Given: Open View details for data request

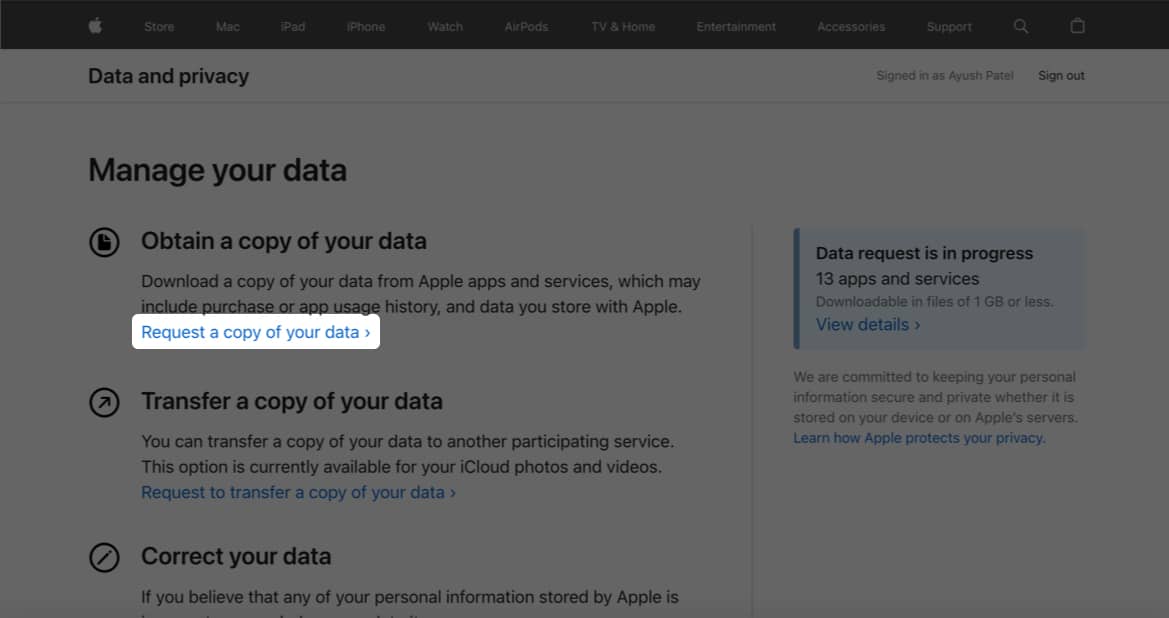Looking at the screenshot, I should coord(868,324).
